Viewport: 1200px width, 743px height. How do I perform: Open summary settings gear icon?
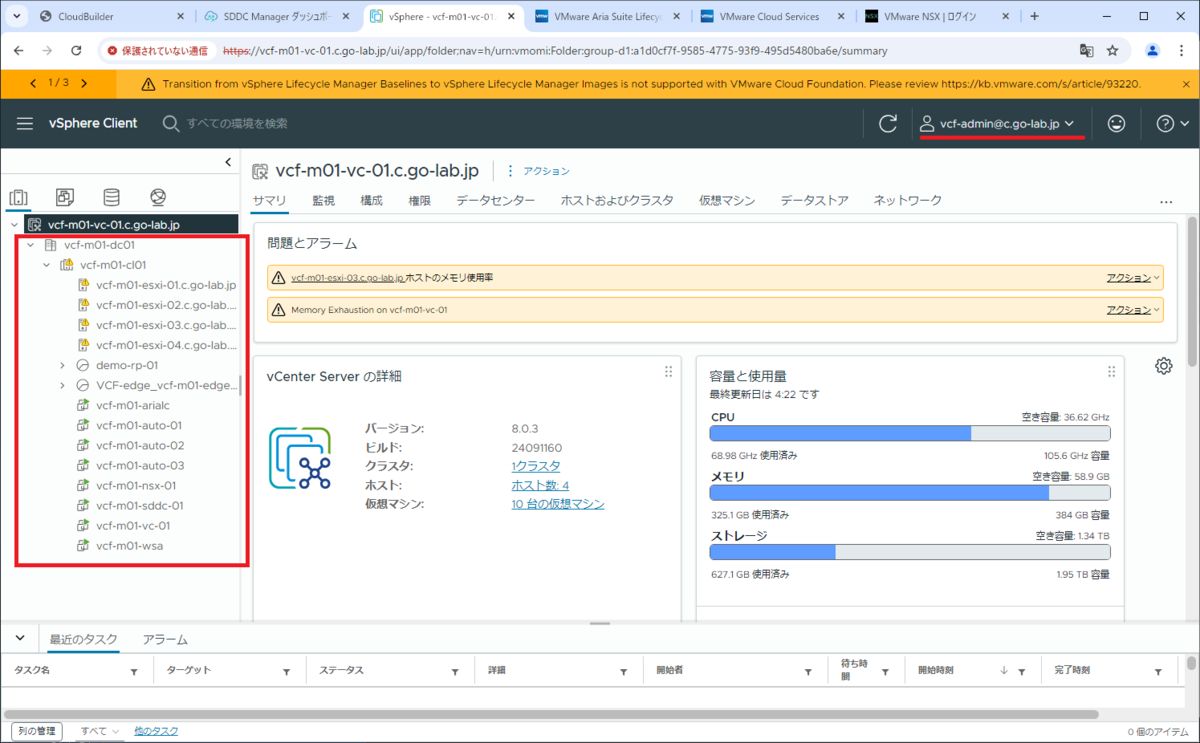[x=1163, y=365]
